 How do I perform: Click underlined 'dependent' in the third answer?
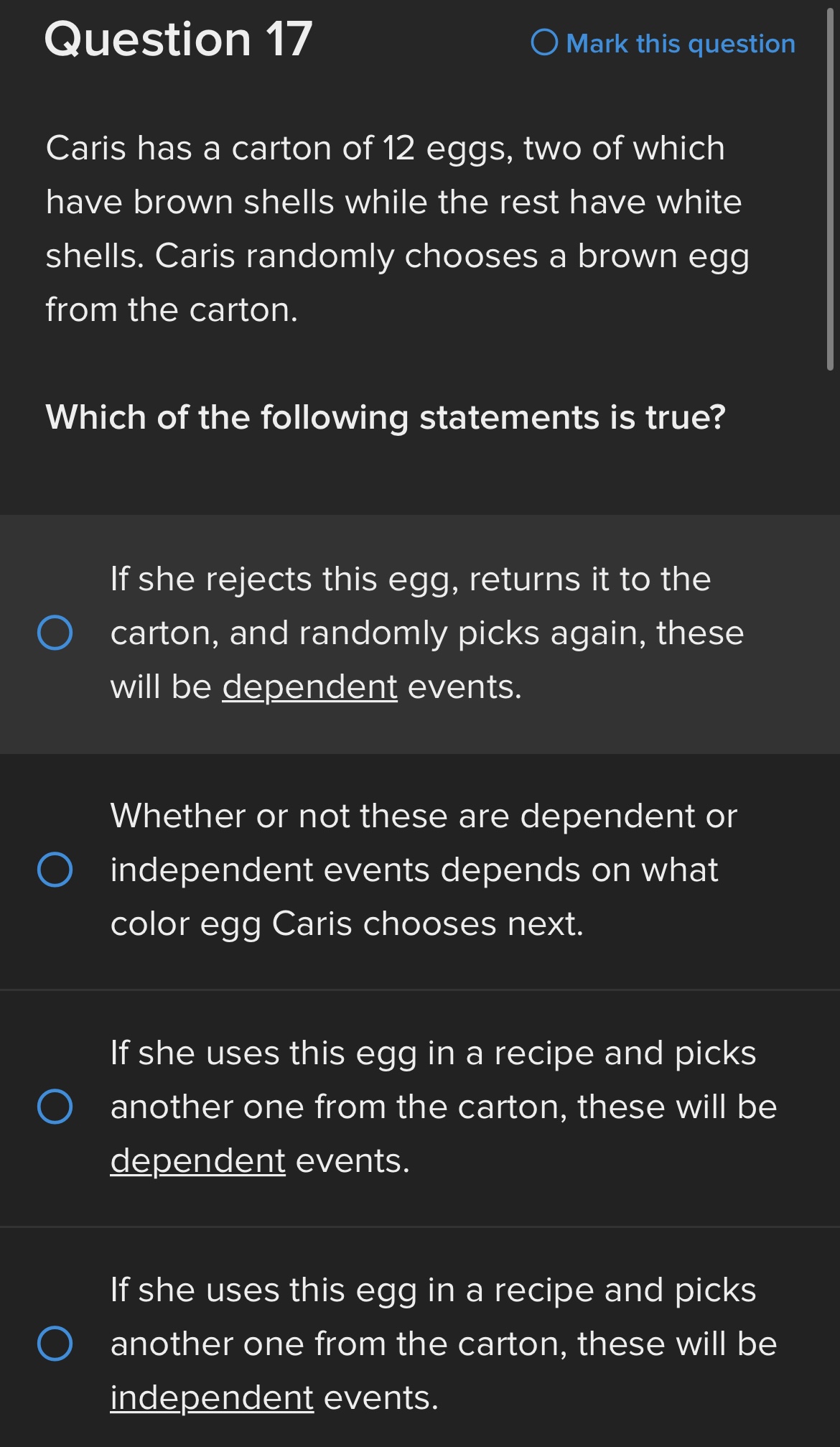coord(197,1161)
